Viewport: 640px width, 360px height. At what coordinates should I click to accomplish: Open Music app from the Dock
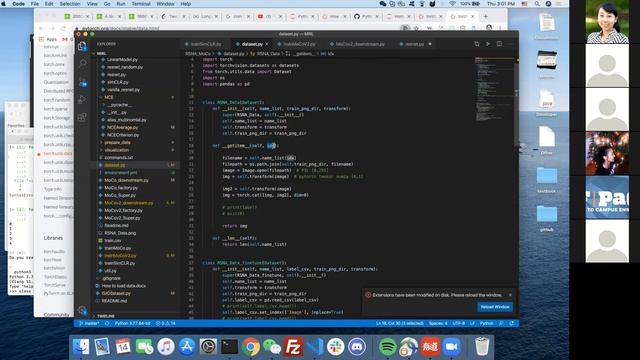165,347
